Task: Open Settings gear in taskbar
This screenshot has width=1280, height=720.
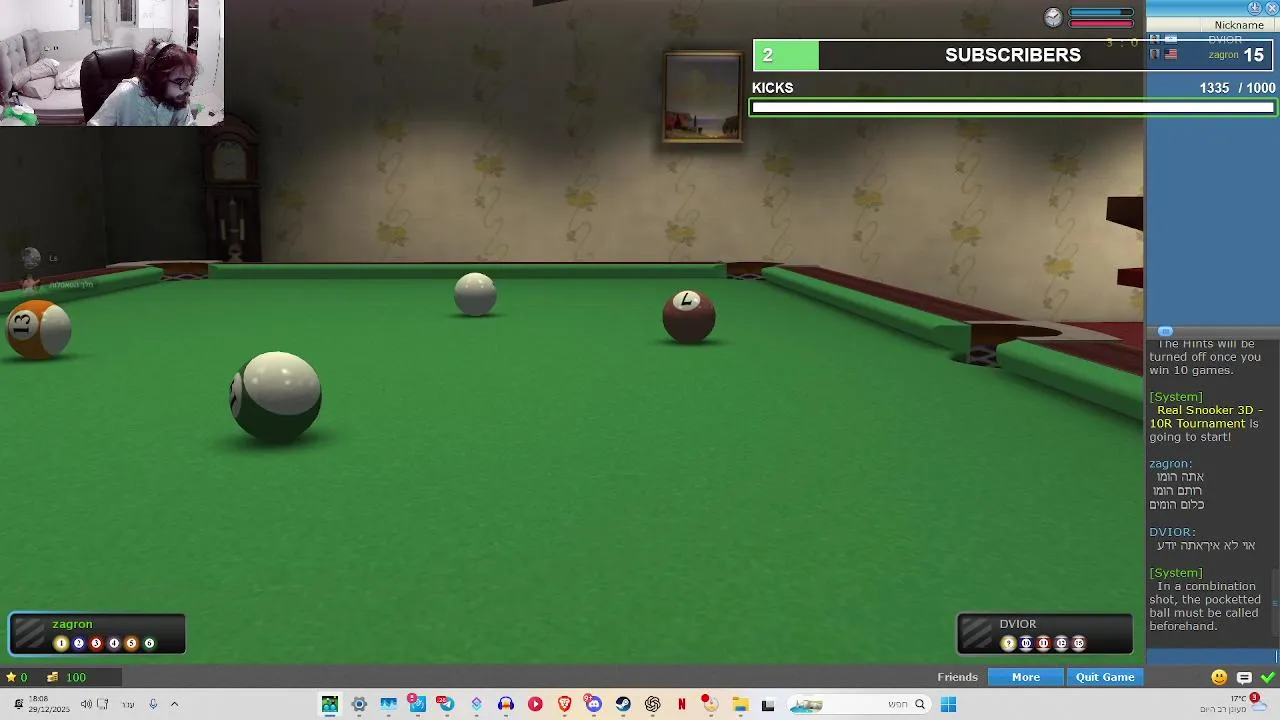Action: click(359, 704)
